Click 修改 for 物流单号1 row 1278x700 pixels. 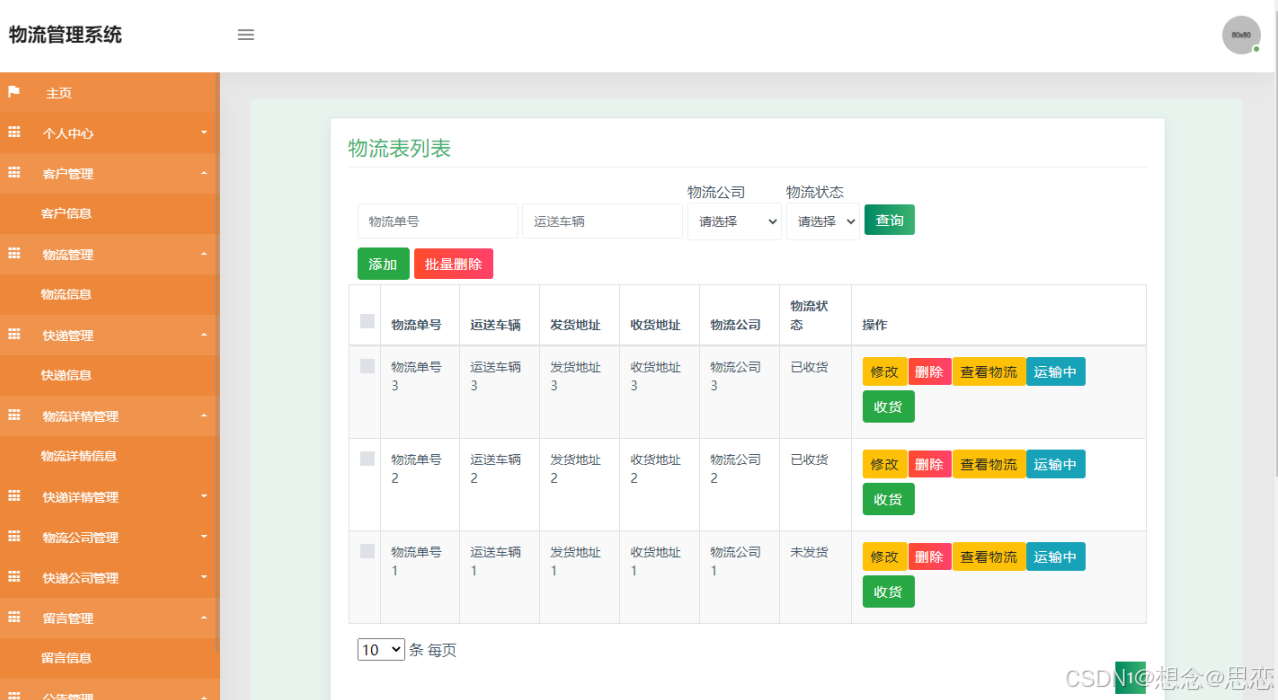point(885,557)
